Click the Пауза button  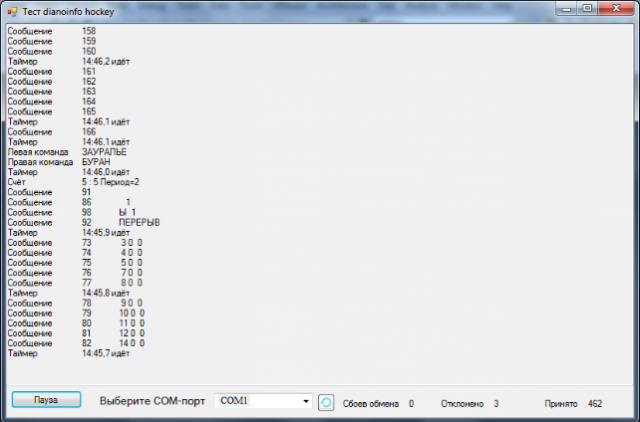click(x=46, y=400)
